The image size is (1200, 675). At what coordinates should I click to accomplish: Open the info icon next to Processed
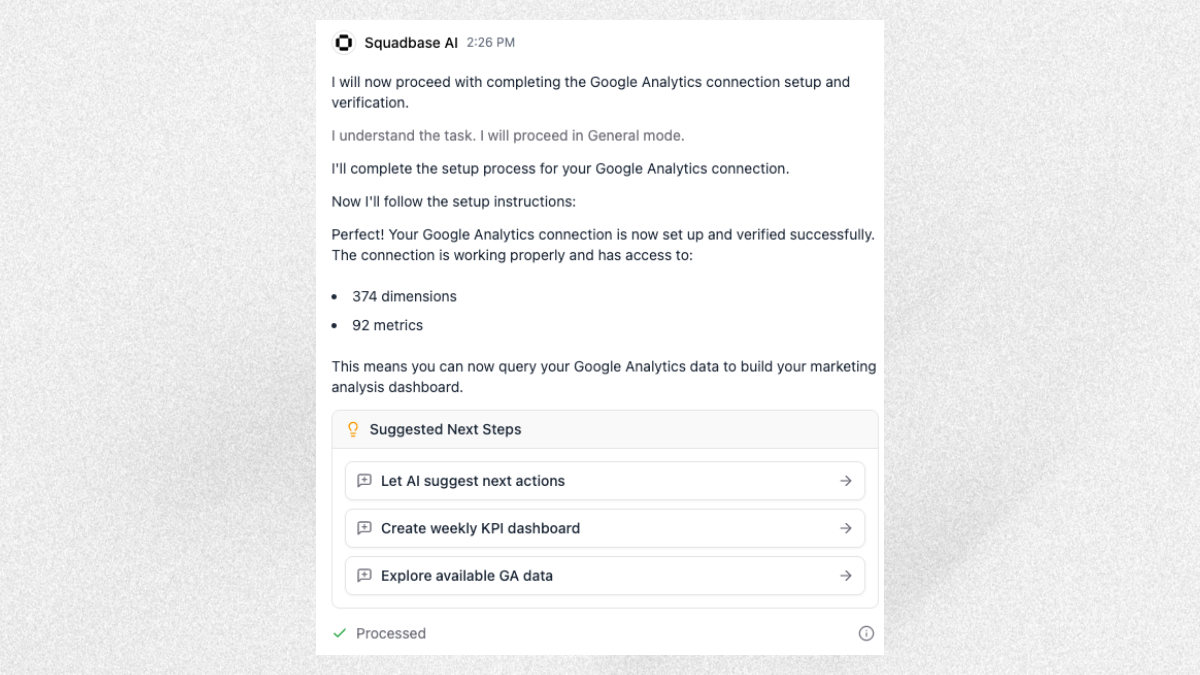[866, 633]
